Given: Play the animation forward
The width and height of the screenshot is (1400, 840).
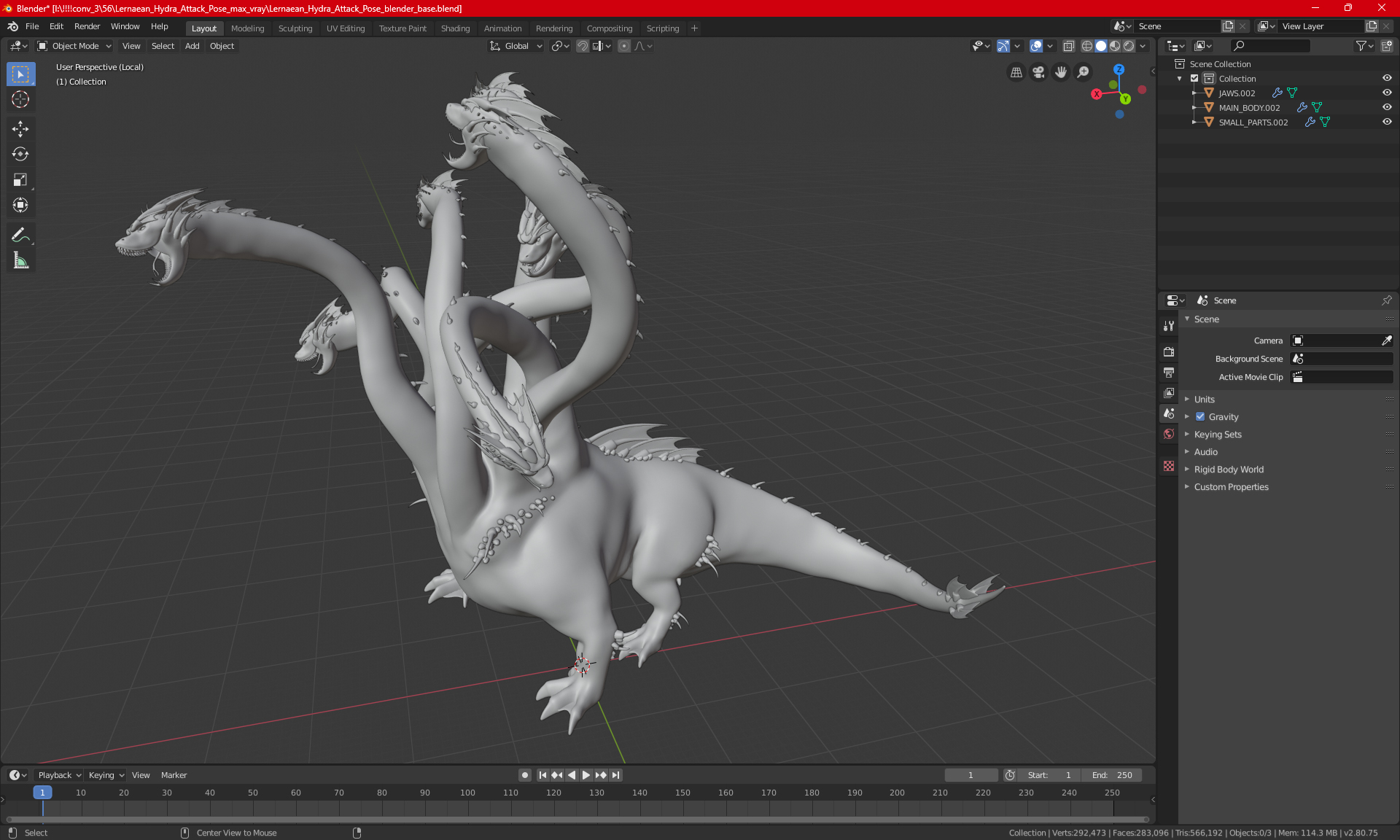Looking at the screenshot, I should point(586,775).
